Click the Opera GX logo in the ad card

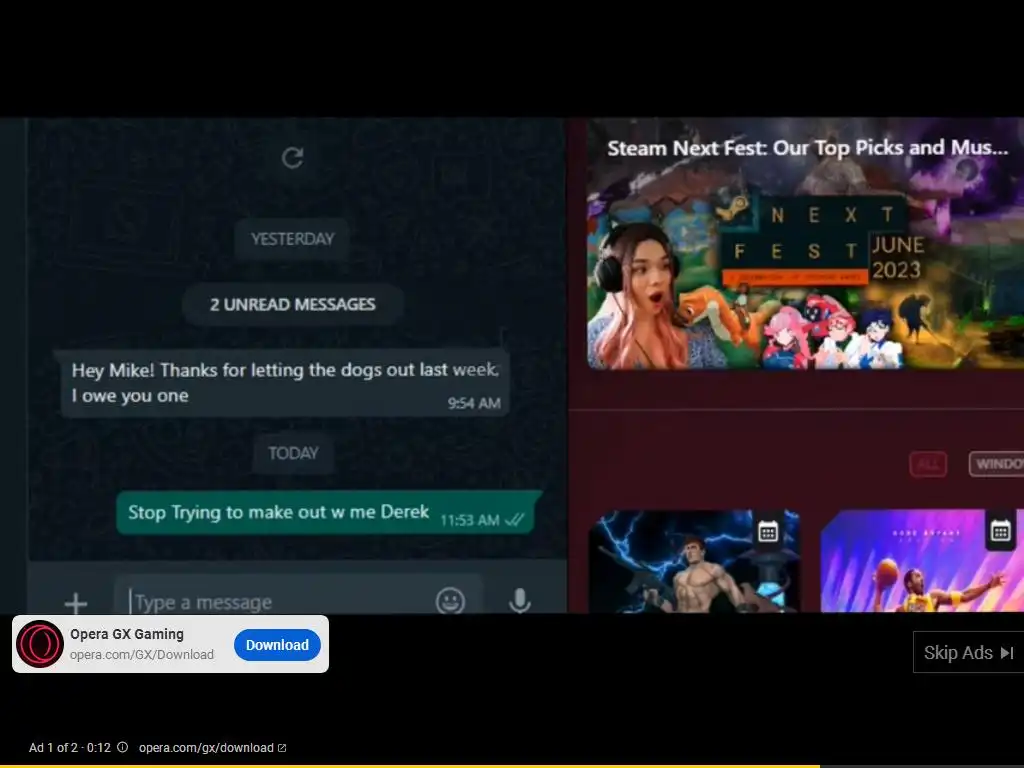[40, 644]
